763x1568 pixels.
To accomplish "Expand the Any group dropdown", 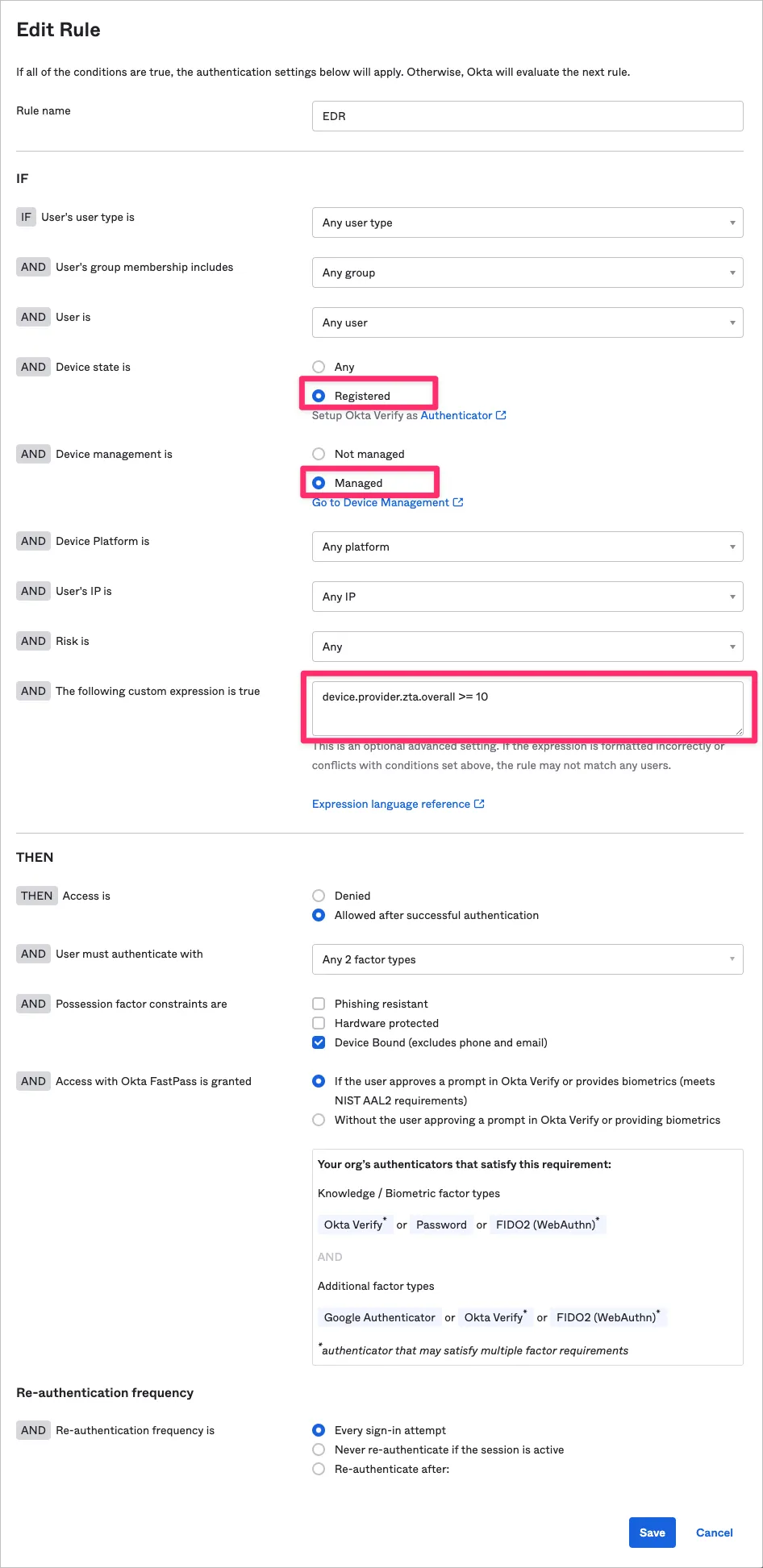I will 527,272.
